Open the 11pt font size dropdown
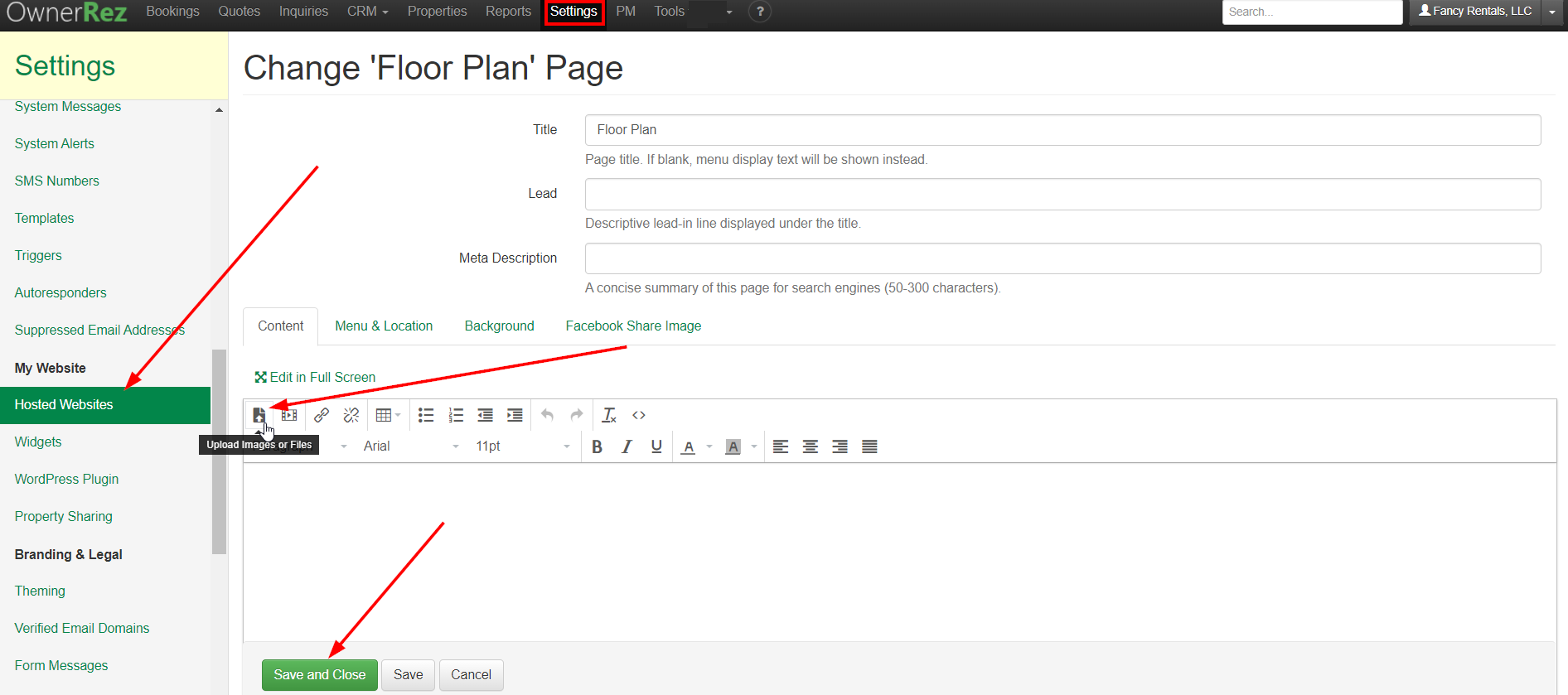The height and width of the screenshot is (695, 1568). click(522, 446)
